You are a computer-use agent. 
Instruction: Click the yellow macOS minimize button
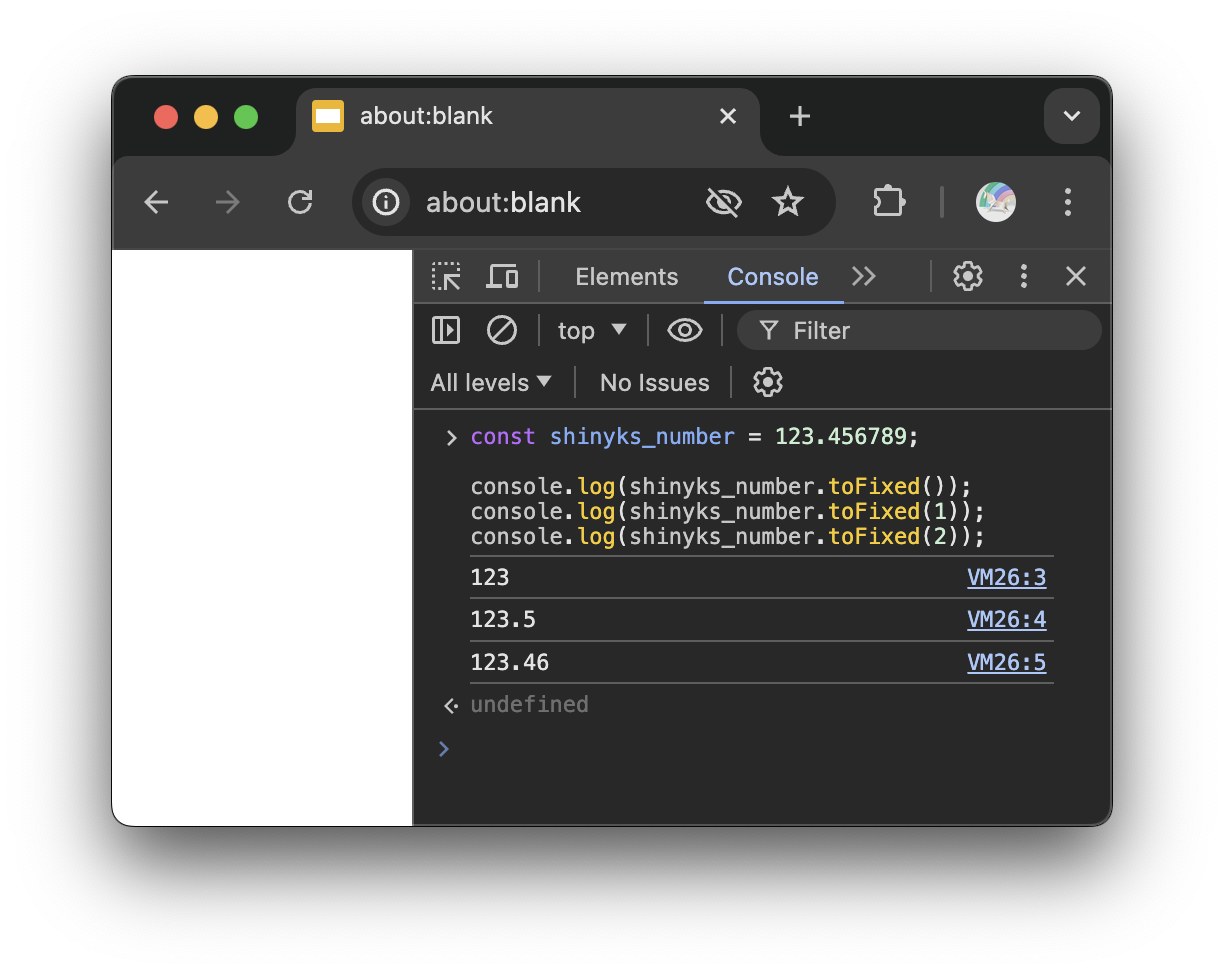click(206, 117)
